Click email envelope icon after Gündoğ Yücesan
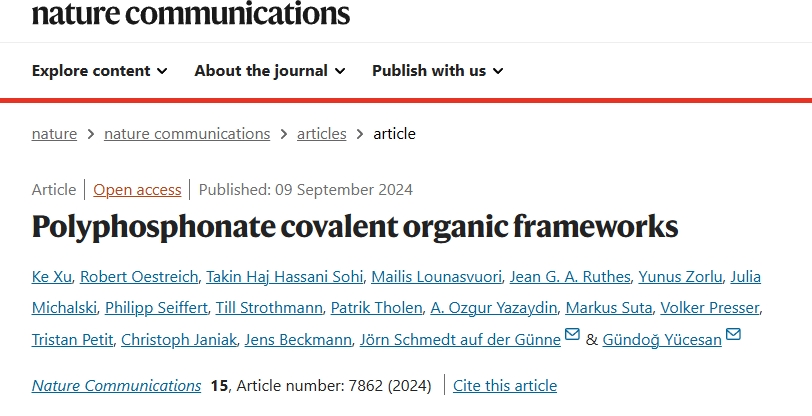The image size is (812, 416). pos(733,334)
